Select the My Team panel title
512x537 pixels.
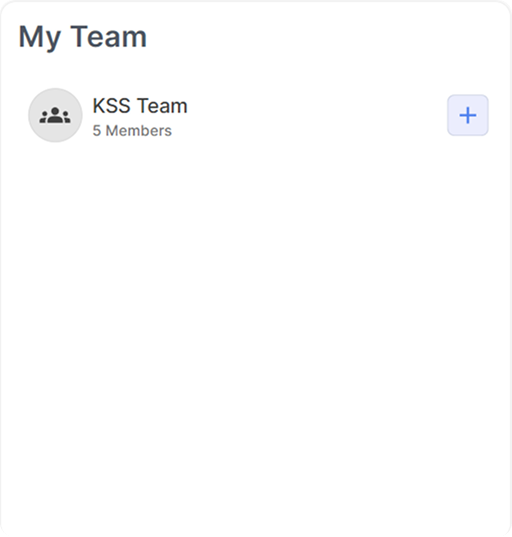tap(83, 37)
